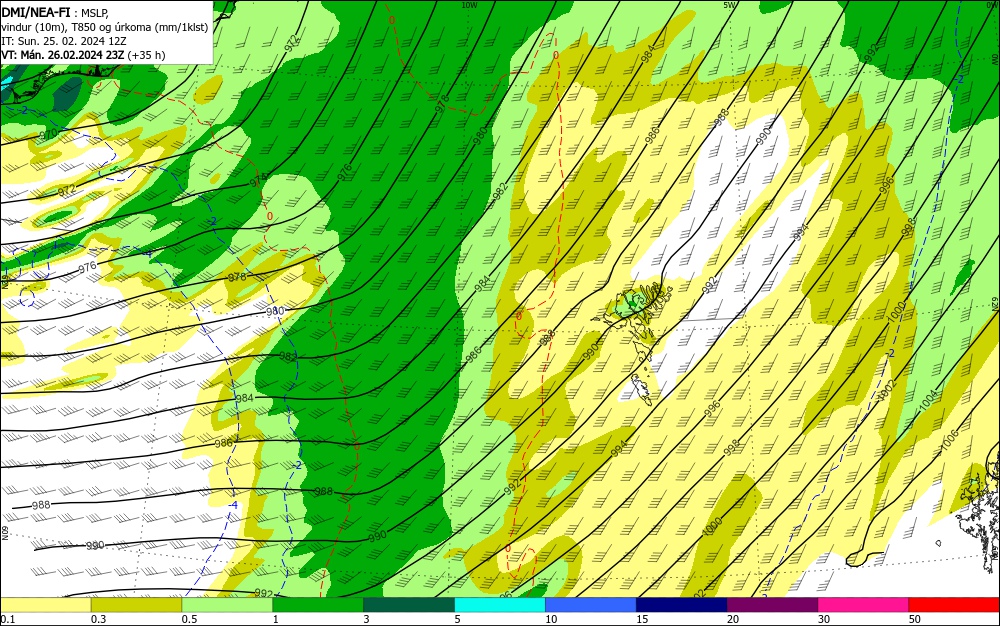Screen dimensions: 1000x626
Task: Click the red 50+ legend swatch
Action: pos(954,604)
